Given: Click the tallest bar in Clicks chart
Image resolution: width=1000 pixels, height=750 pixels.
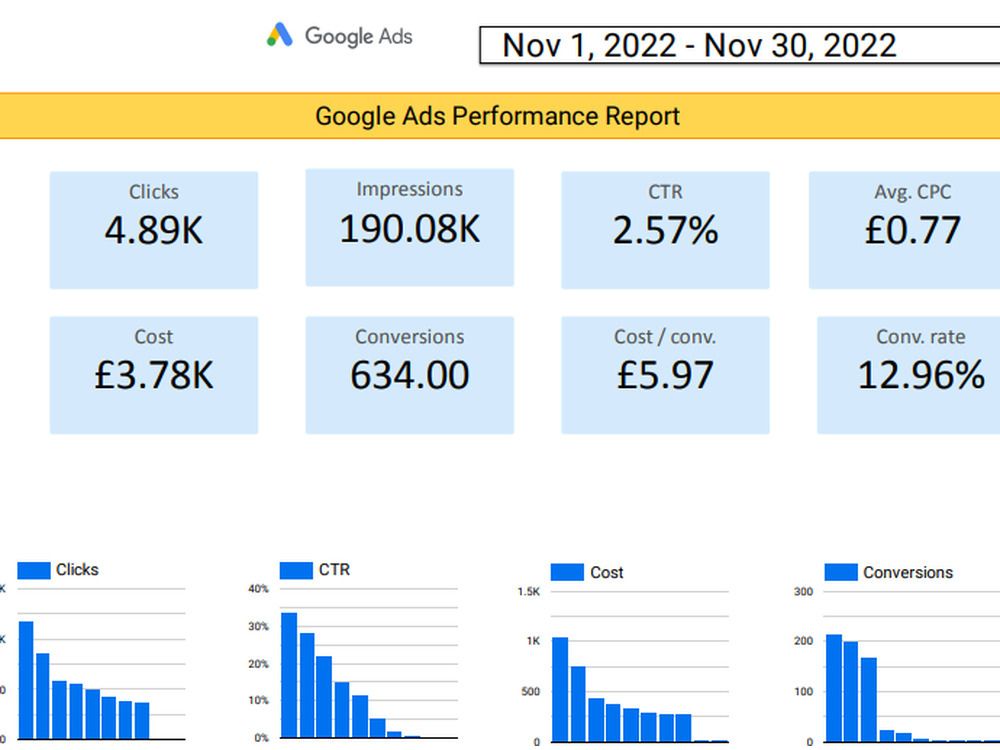Looking at the screenshot, I should [x=26, y=680].
